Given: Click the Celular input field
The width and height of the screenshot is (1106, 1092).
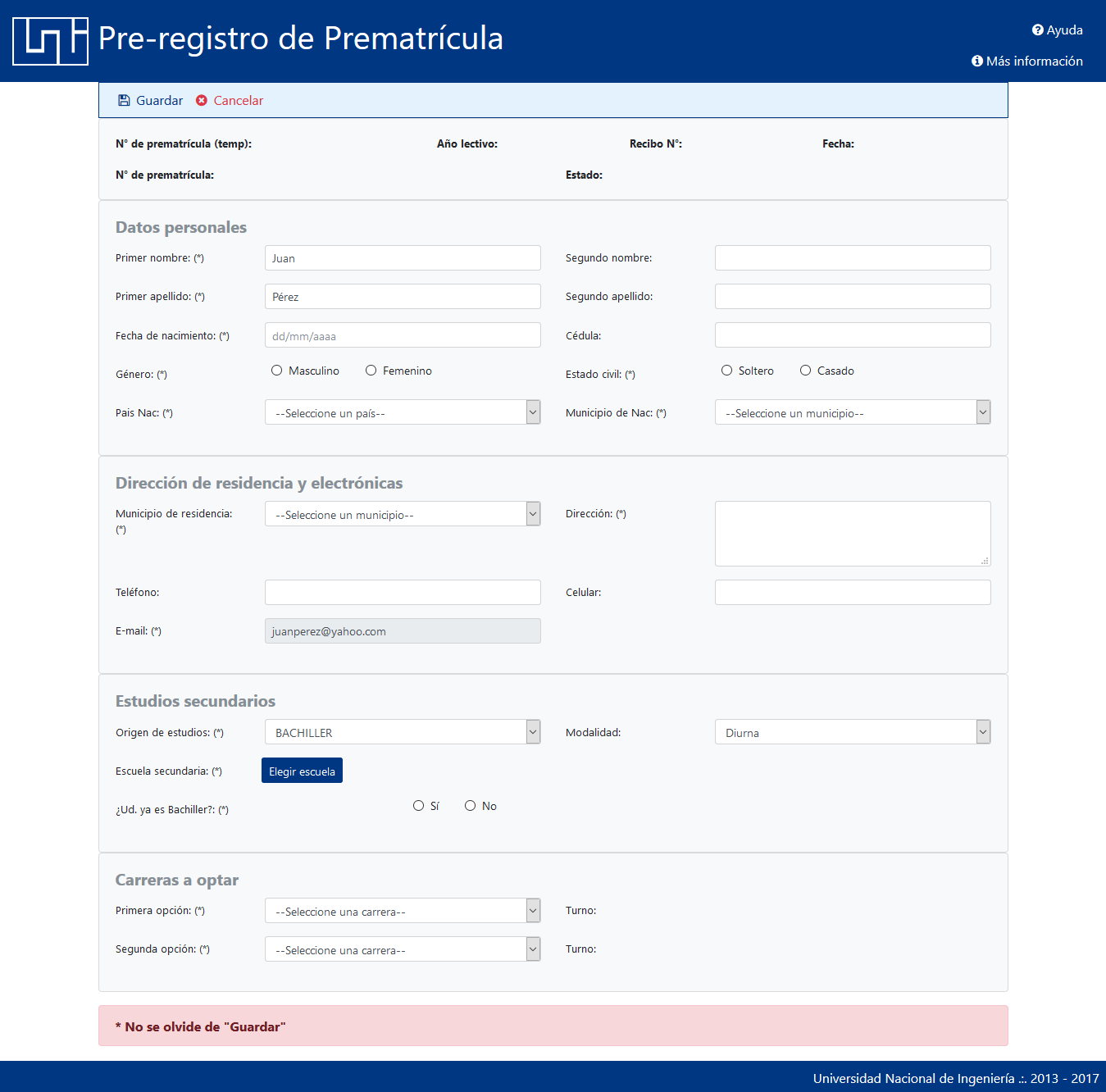Looking at the screenshot, I should [x=853, y=593].
